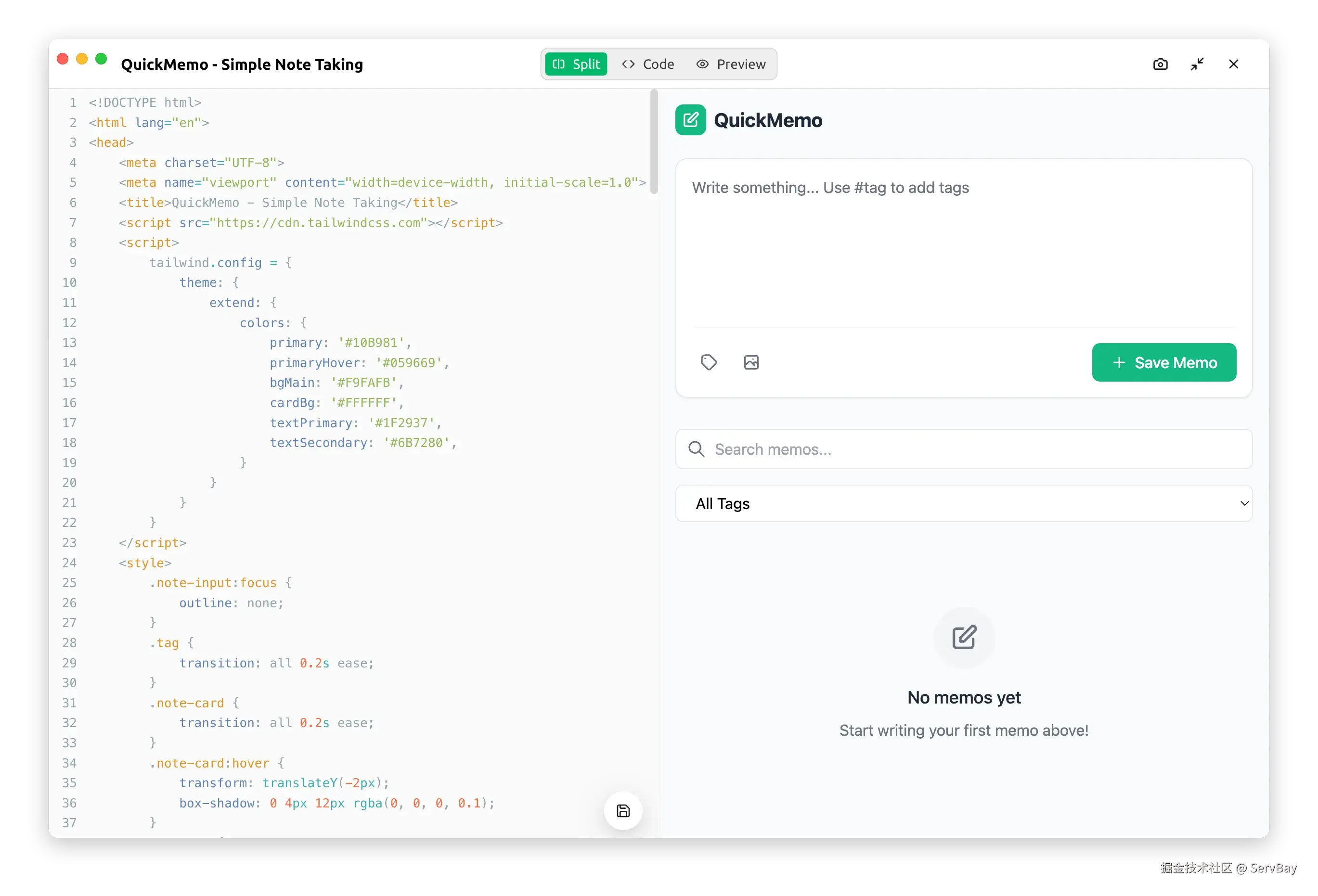Click the '.note-card:hover {' code line

pyautogui.click(x=217, y=763)
